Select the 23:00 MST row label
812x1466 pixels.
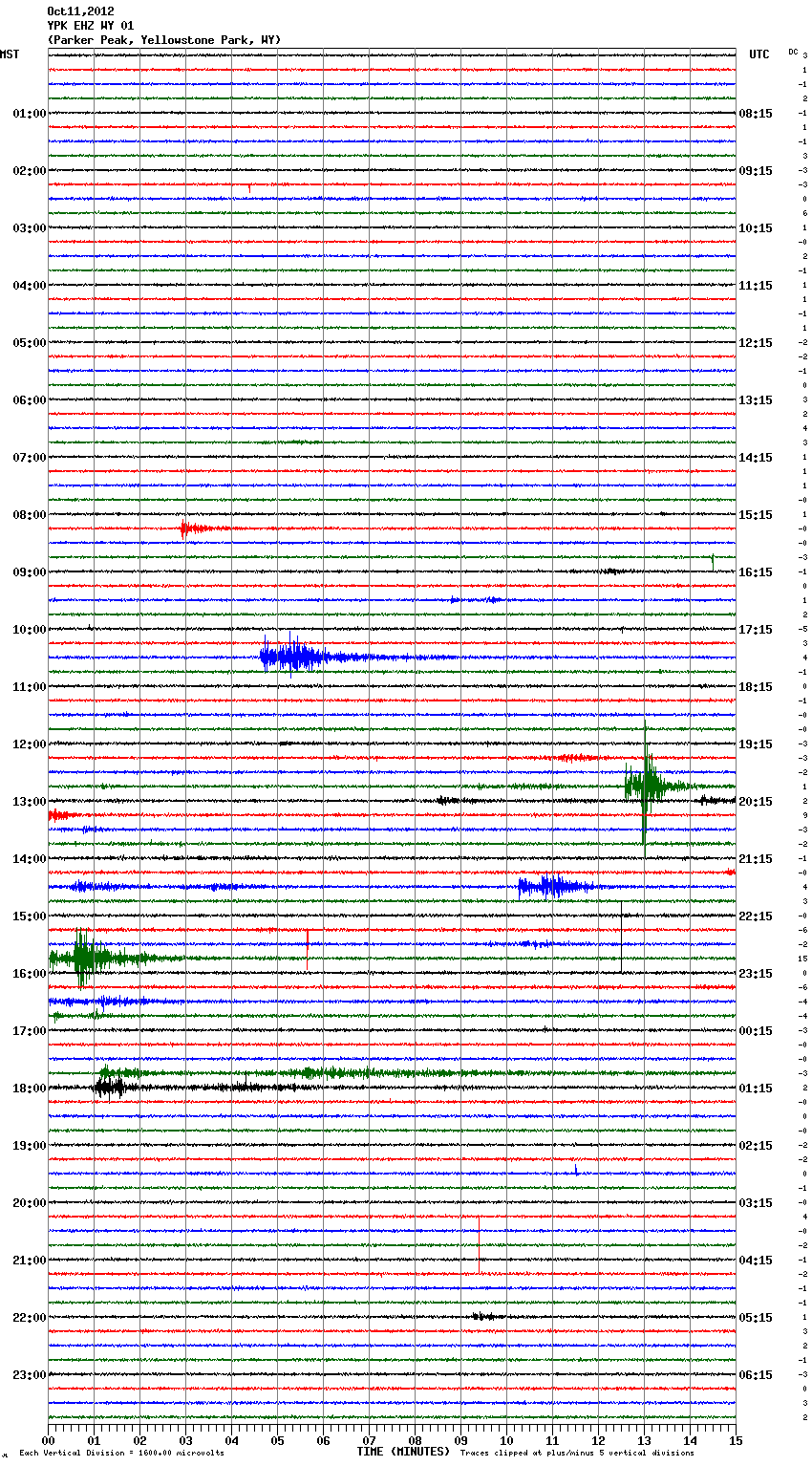pyautogui.click(x=30, y=1375)
